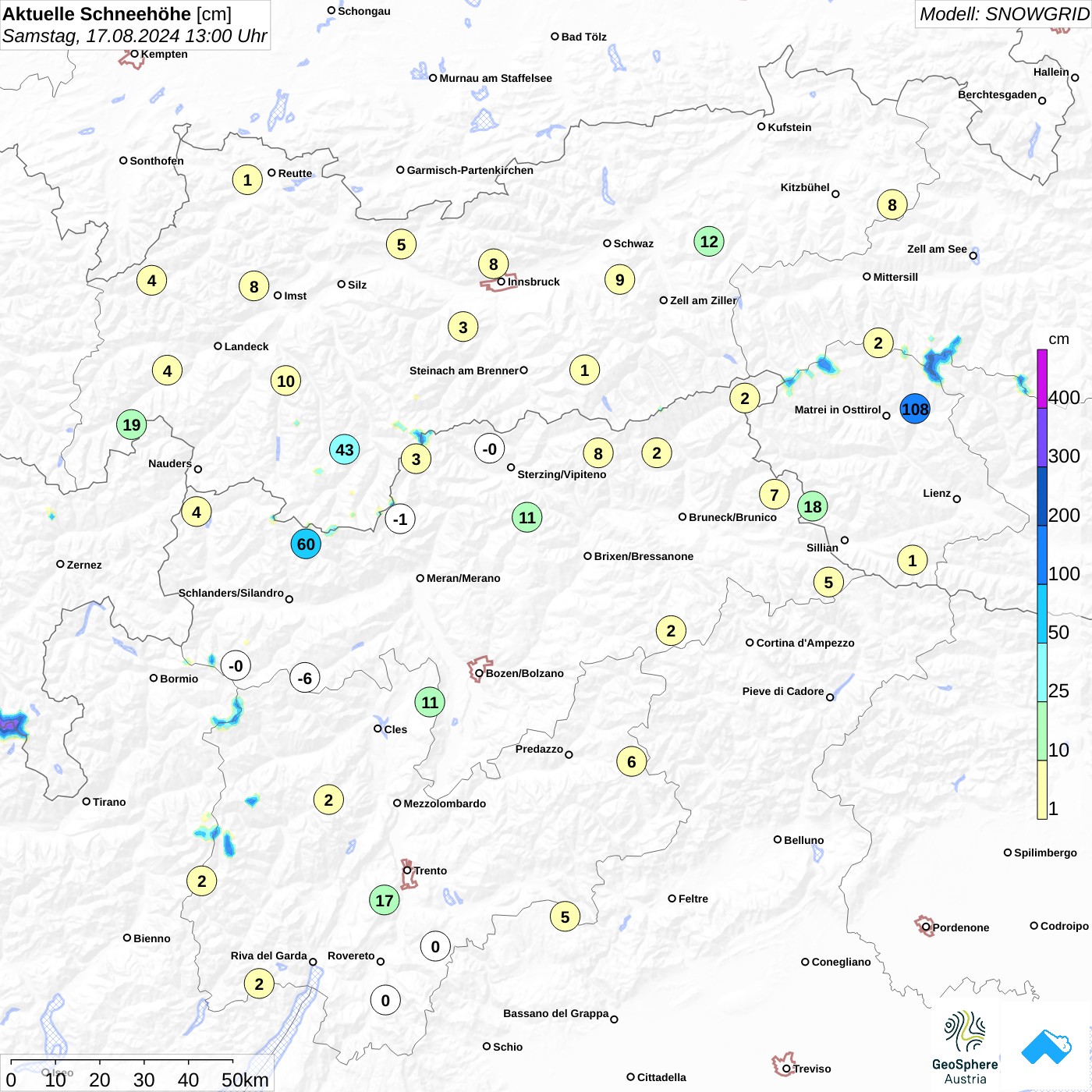Screen dimensions: 1092x1092
Task: Click the Kufstein city label
Action: click(790, 127)
